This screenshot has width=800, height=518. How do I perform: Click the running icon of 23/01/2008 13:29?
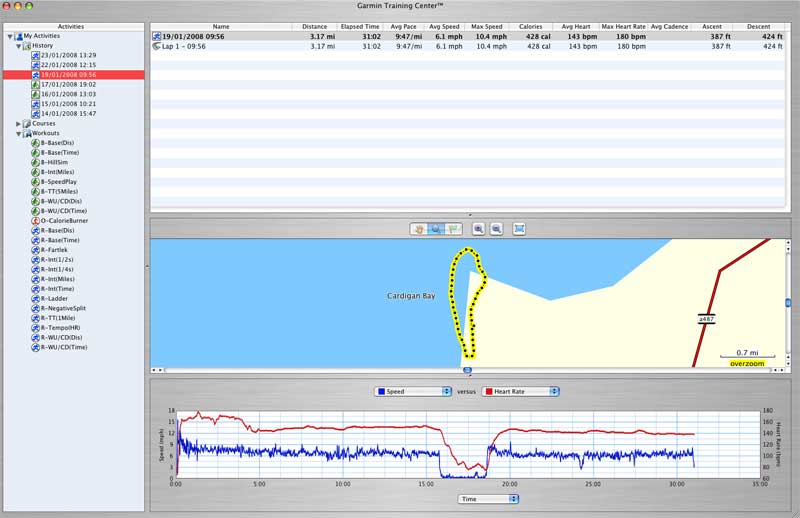click(x=35, y=55)
